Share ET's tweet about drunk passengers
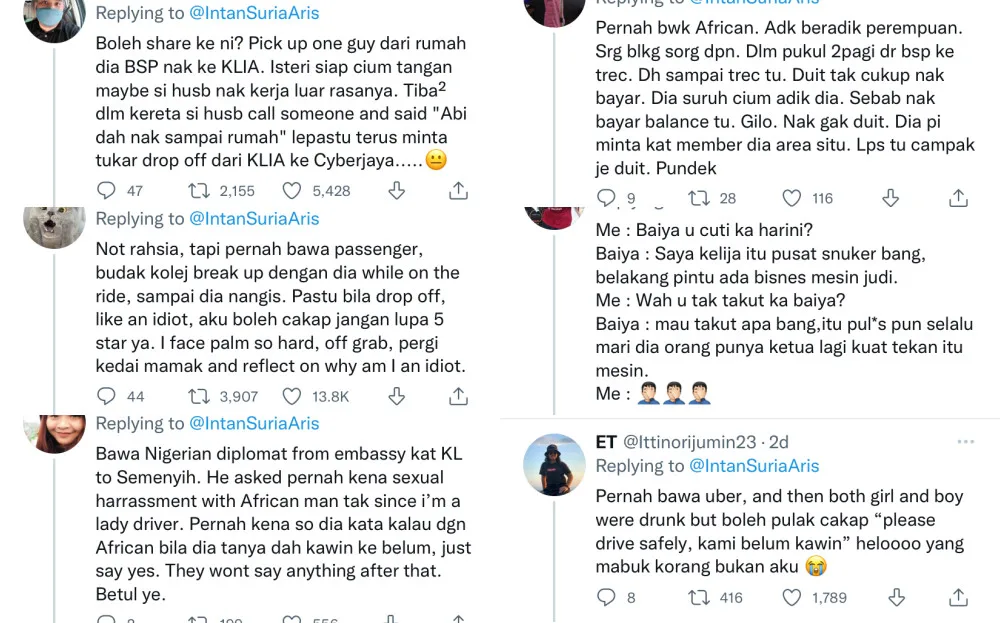1000x623 pixels. point(958,597)
